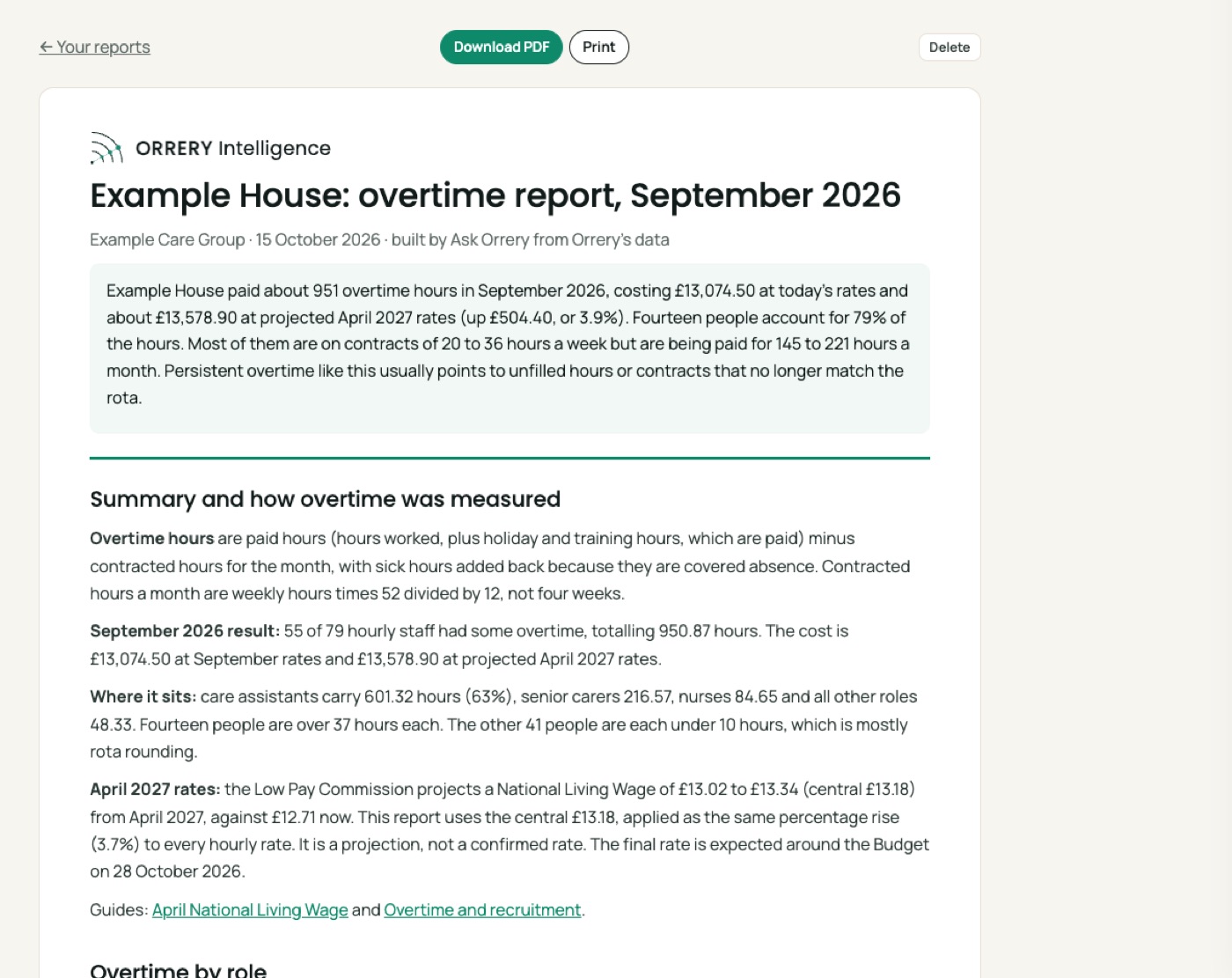Click bold label 'September 2026 result:'
This screenshot has height=978, width=1232.
coord(185,631)
